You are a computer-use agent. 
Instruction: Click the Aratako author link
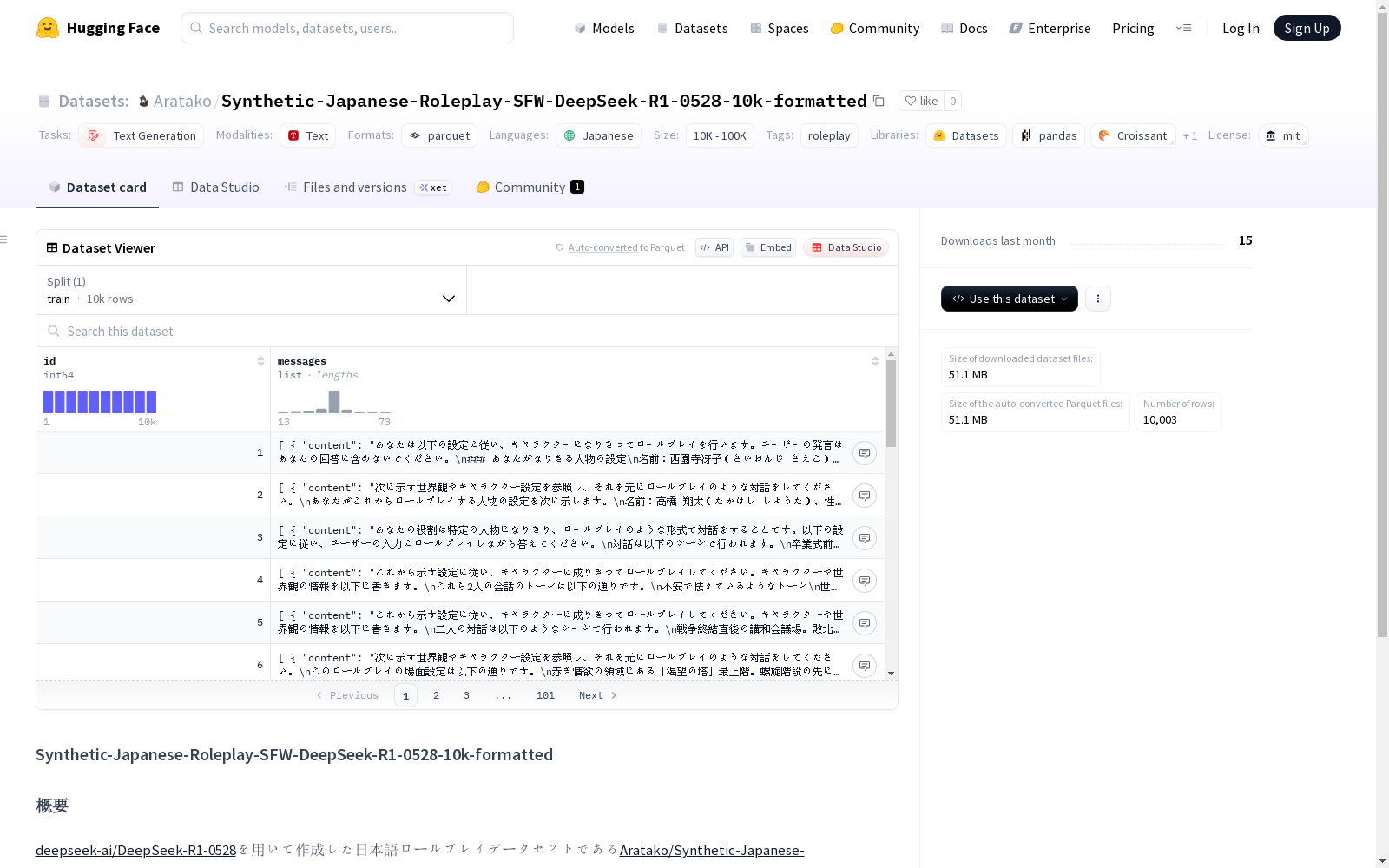182,102
